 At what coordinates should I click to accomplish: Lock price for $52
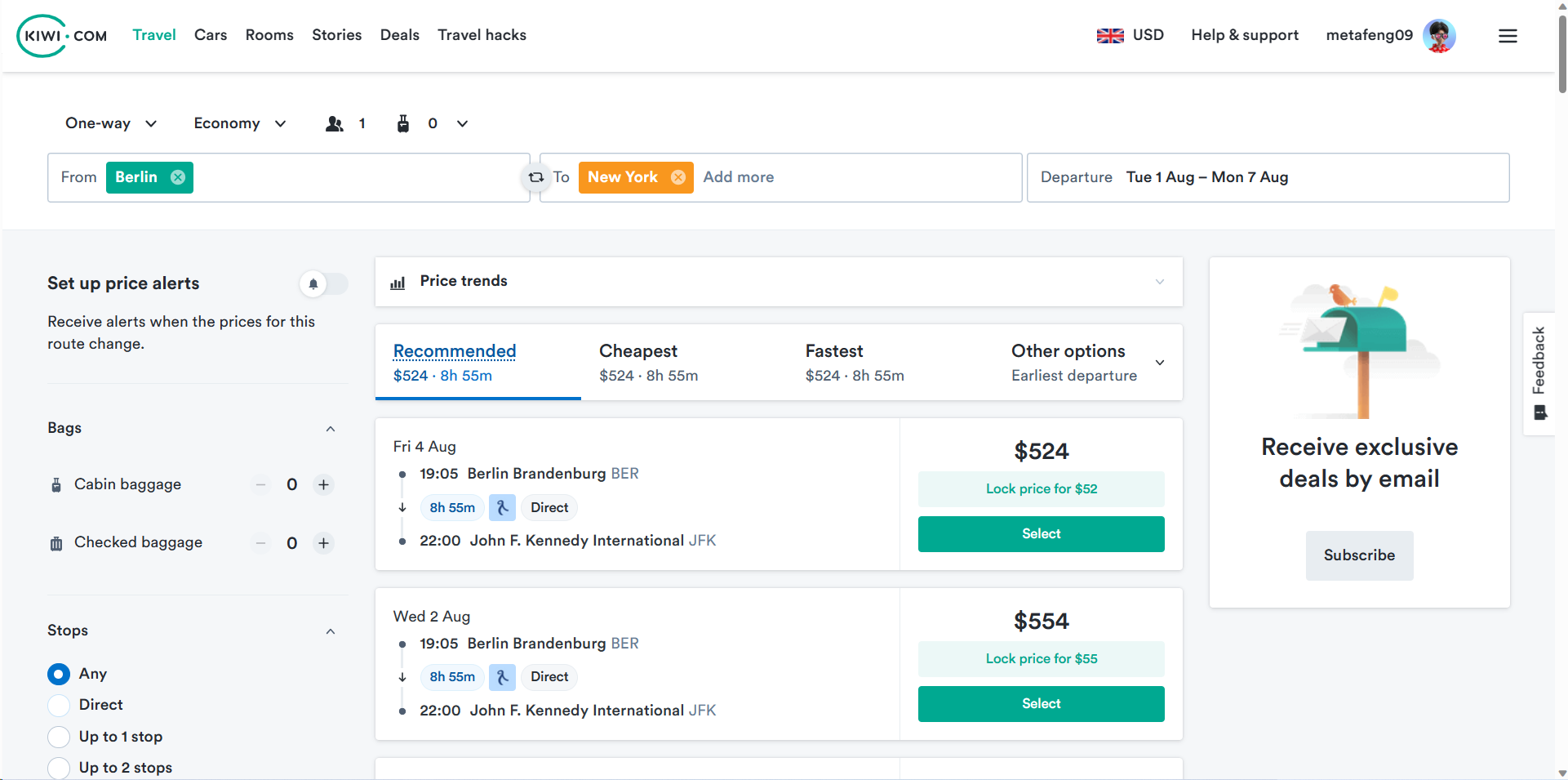click(x=1042, y=489)
